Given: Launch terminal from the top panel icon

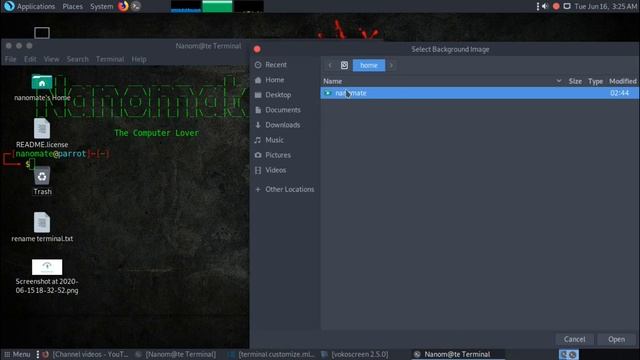Looking at the screenshot, I should point(136,6).
